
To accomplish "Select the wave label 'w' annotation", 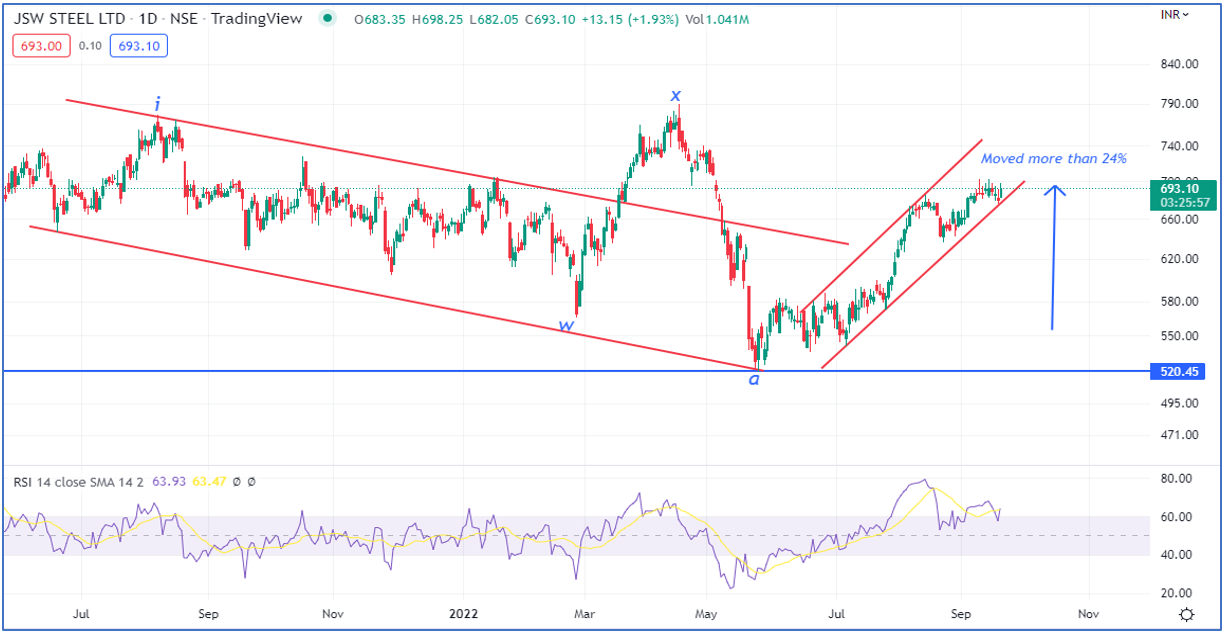I will click(x=566, y=326).
